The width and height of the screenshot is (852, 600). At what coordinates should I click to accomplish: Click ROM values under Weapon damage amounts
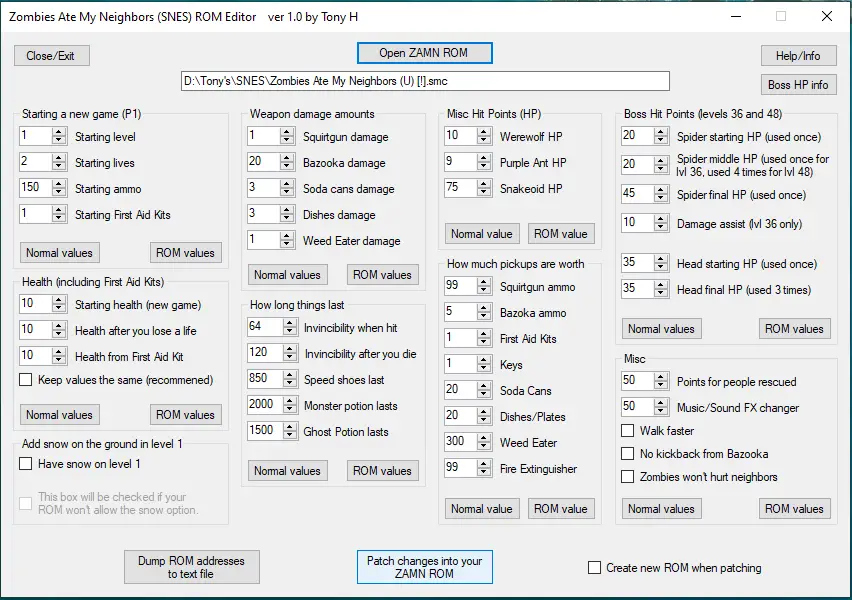pyautogui.click(x=383, y=274)
